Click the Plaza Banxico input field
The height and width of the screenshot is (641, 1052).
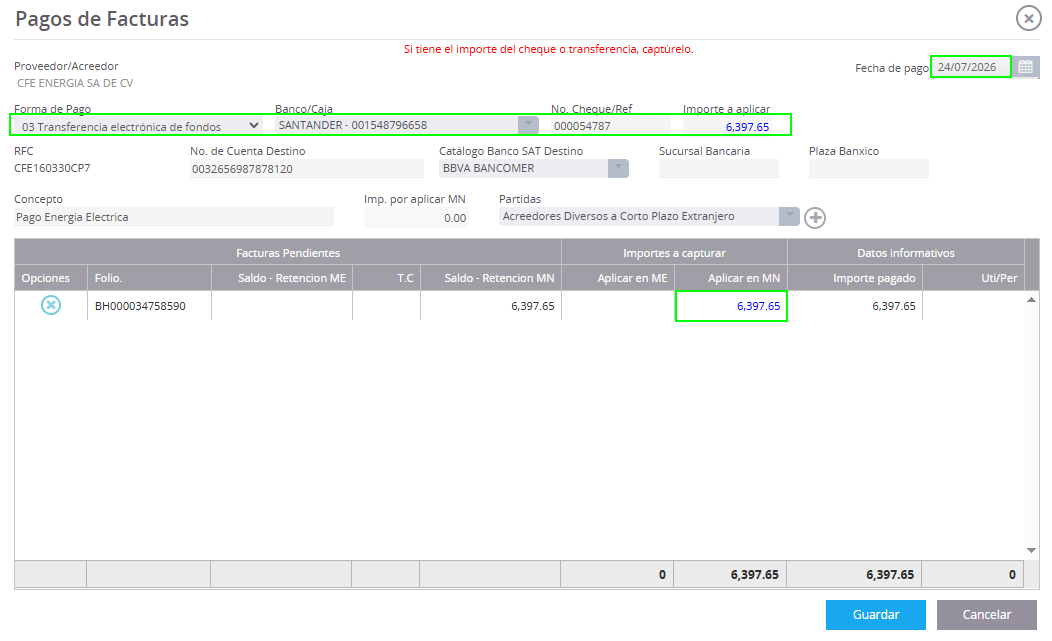coord(869,168)
